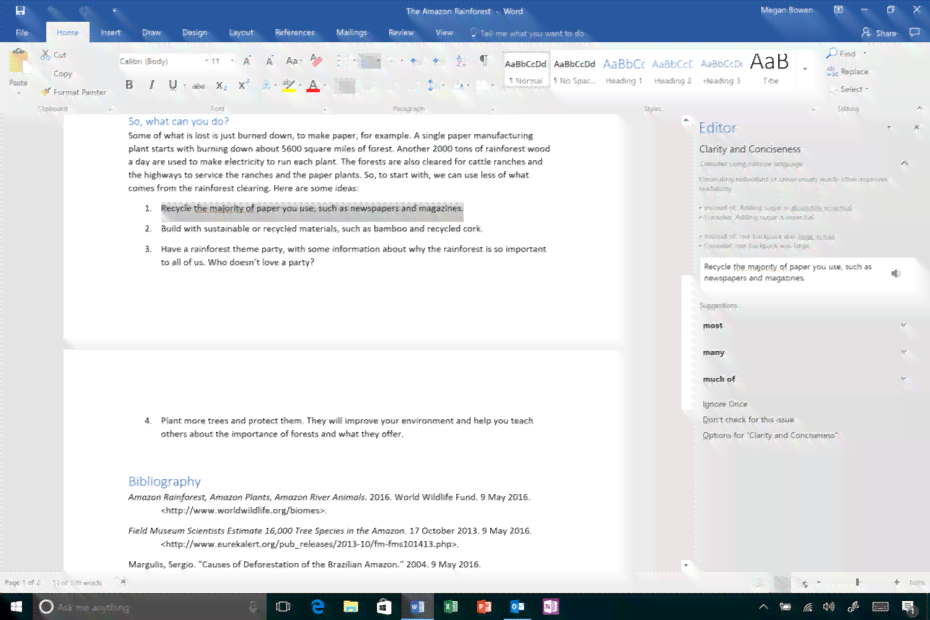Select the No Spacing style

point(574,71)
